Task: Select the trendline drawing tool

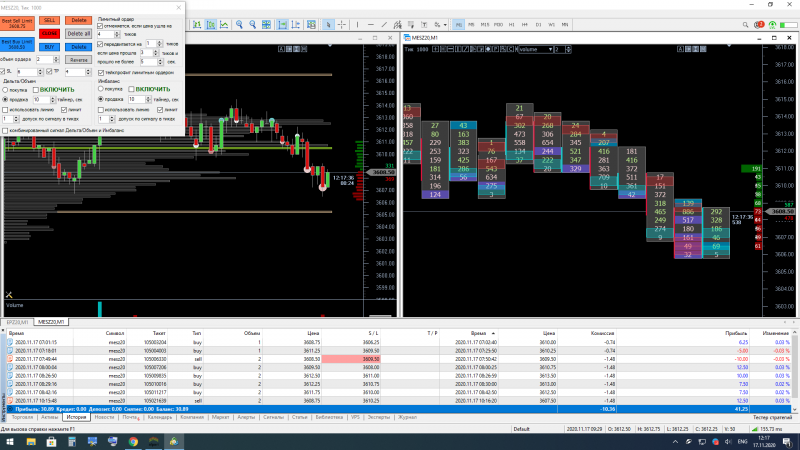Action: tap(384, 24)
